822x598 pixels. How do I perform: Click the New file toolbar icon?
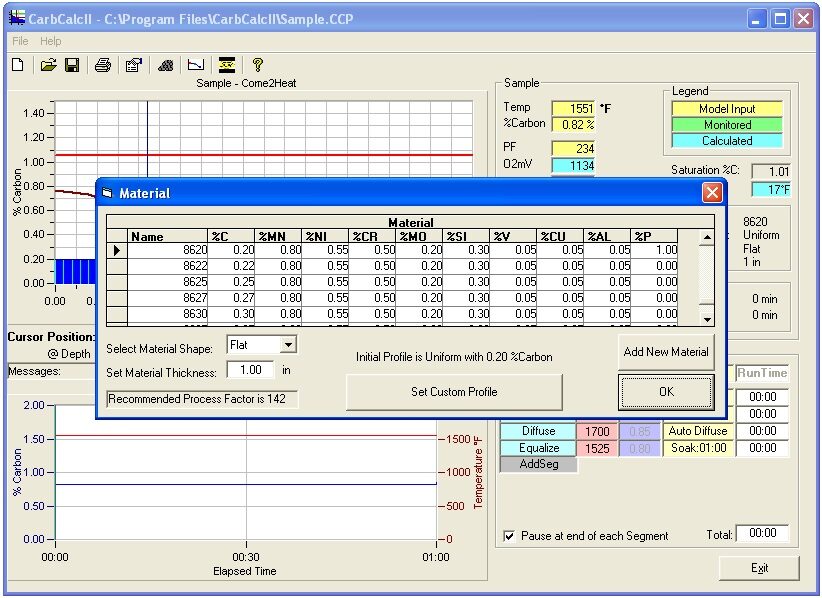tap(18, 65)
